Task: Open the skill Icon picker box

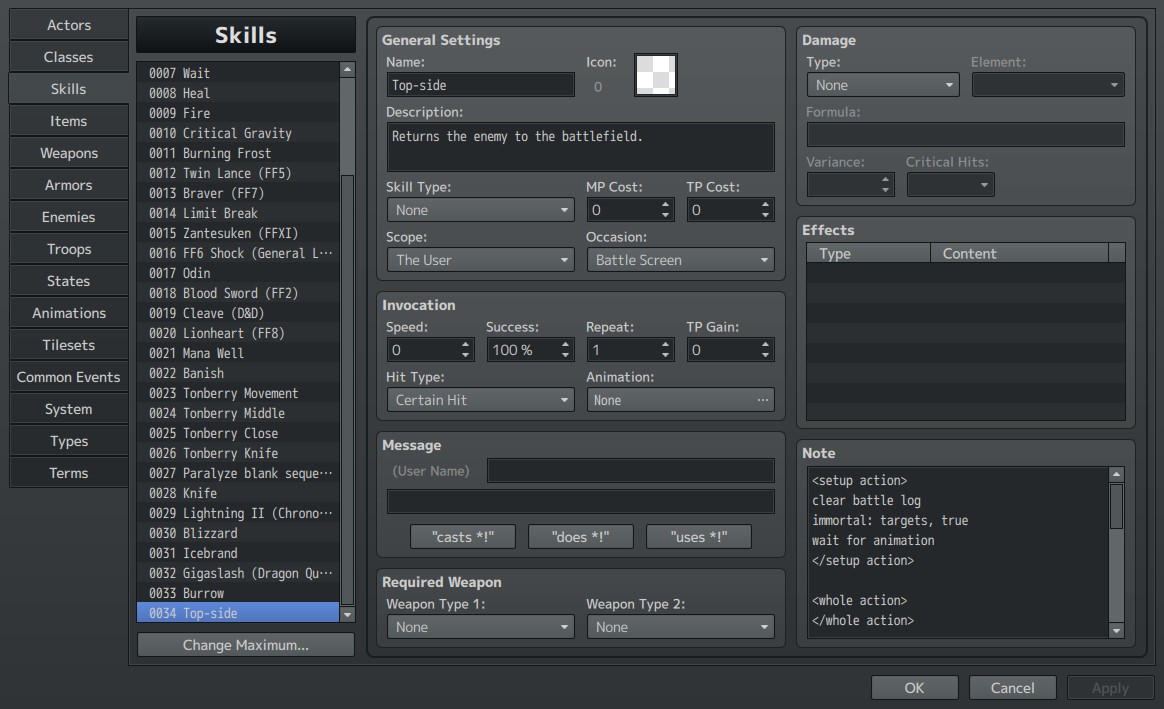Action: click(x=655, y=75)
